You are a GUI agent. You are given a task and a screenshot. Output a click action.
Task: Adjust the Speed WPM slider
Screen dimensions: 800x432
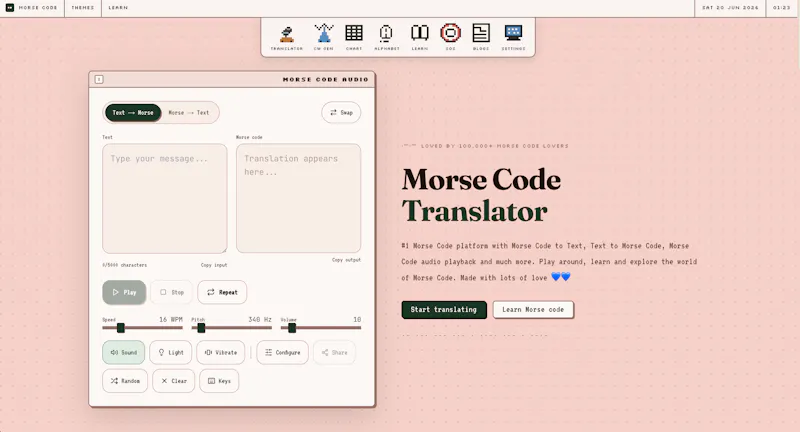pos(142,328)
